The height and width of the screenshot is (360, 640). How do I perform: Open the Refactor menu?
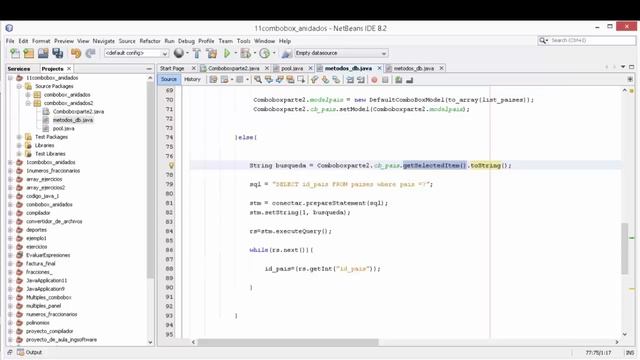coord(150,41)
